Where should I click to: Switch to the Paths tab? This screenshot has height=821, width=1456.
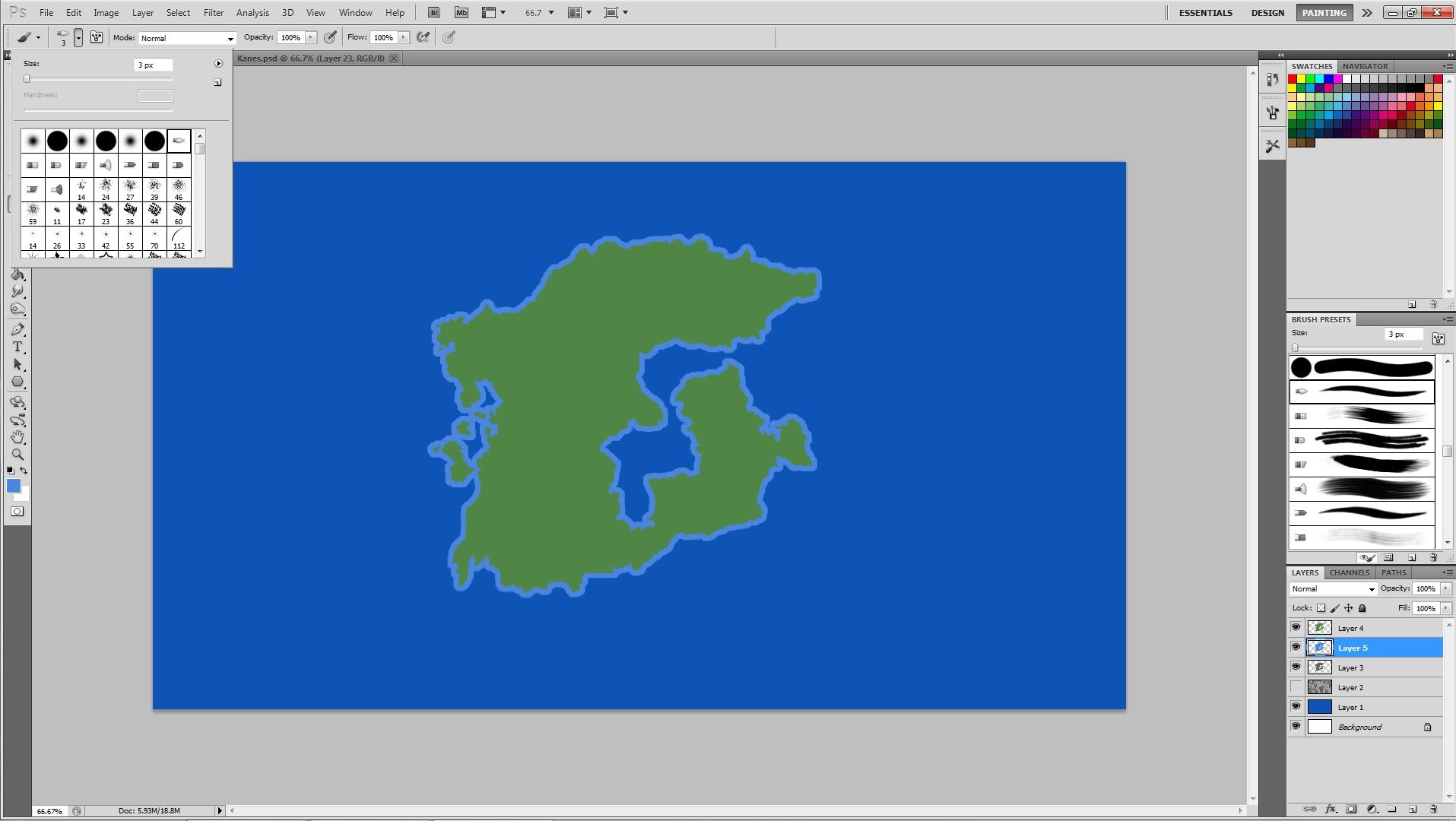pos(1394,572)
